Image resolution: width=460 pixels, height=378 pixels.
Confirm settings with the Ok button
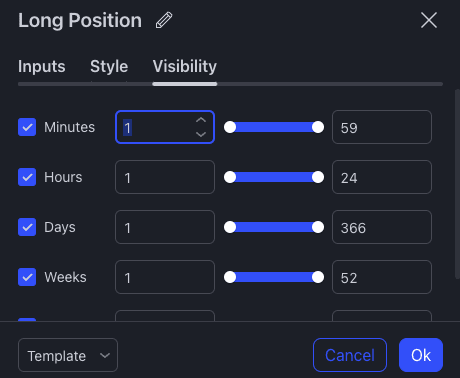(421, 355)
